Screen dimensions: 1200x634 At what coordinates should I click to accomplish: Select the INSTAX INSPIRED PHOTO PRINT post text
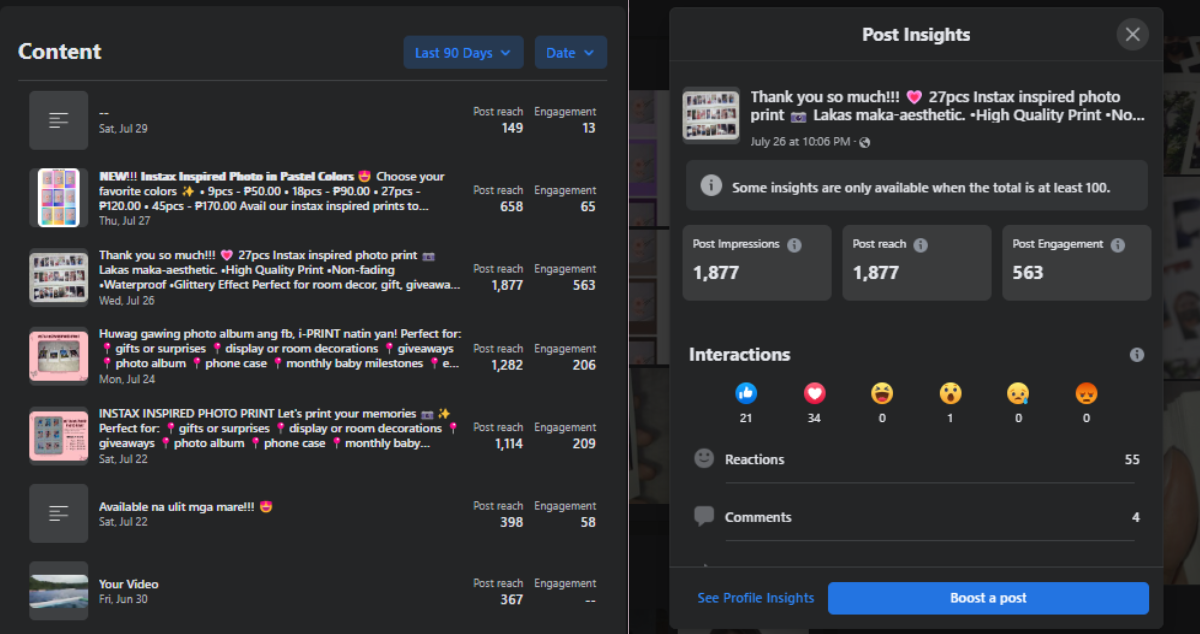(x=279, y=428)
